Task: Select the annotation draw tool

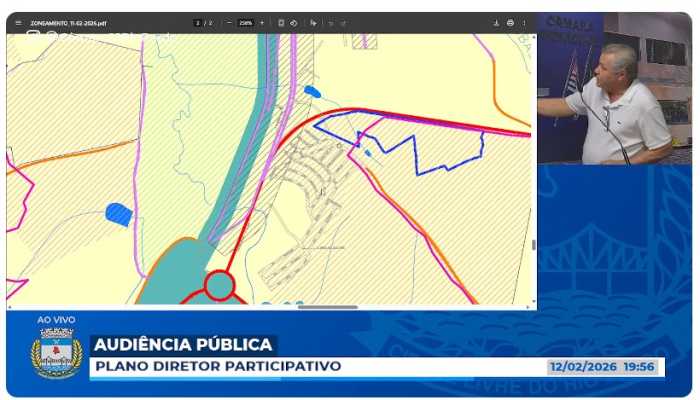Action: pos(313,23)
